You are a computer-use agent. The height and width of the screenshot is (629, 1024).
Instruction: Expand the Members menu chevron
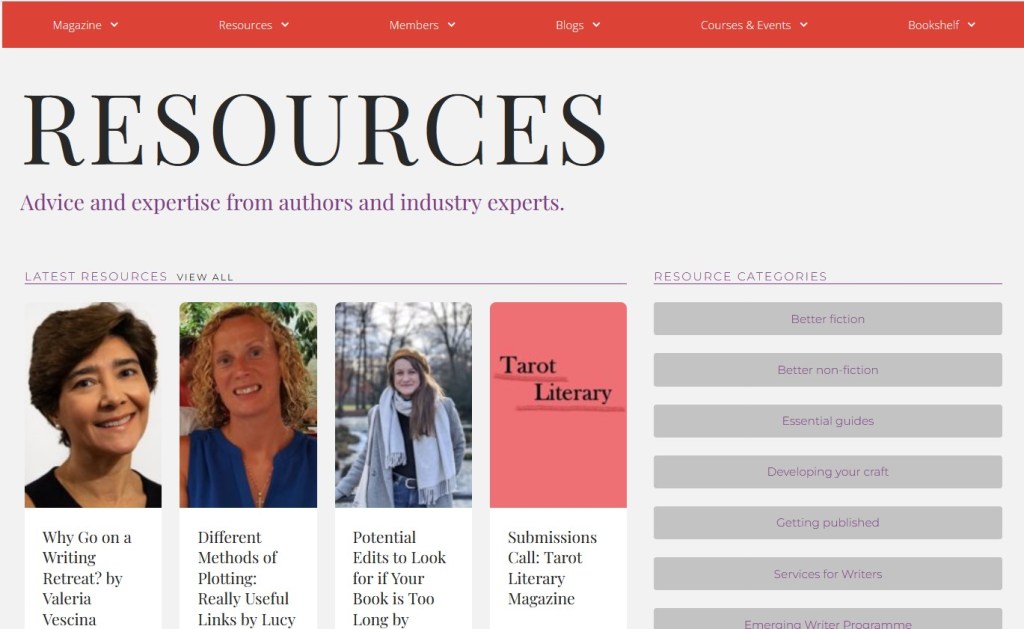[x=451, y=25]
